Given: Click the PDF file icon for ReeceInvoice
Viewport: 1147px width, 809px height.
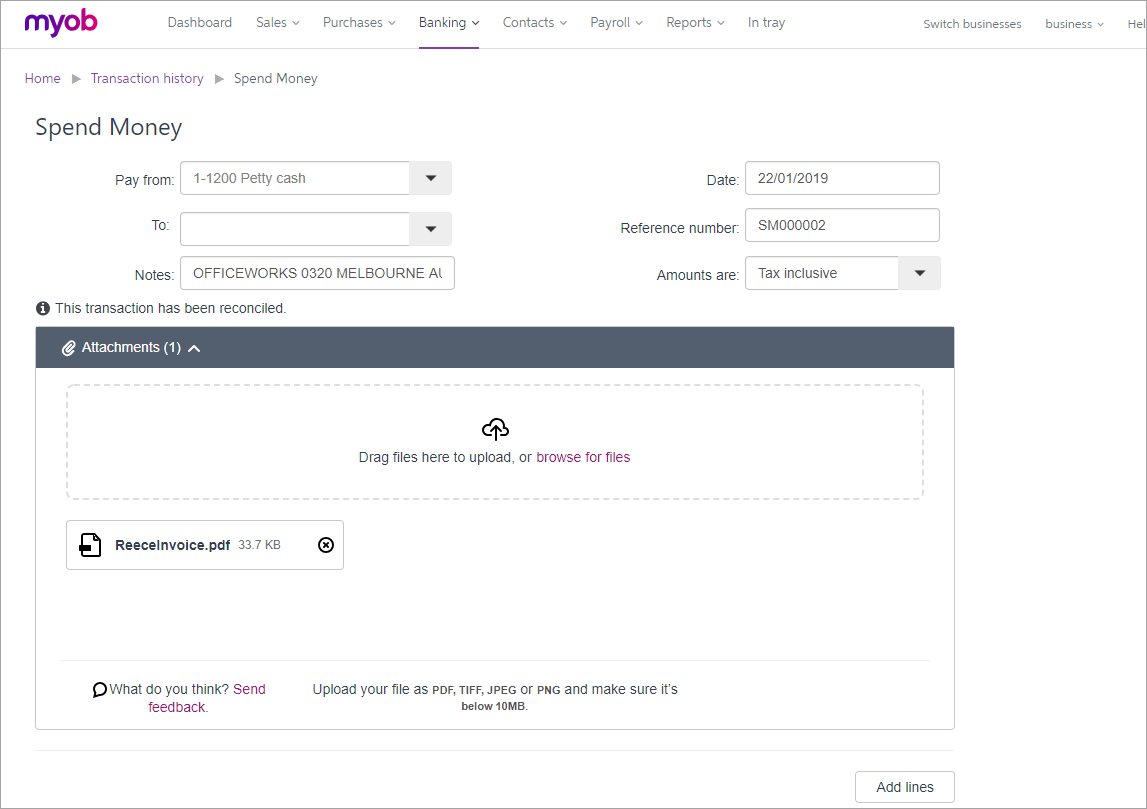Looking at the screenshot, I should pyautogui.click(x=91, y=545).
